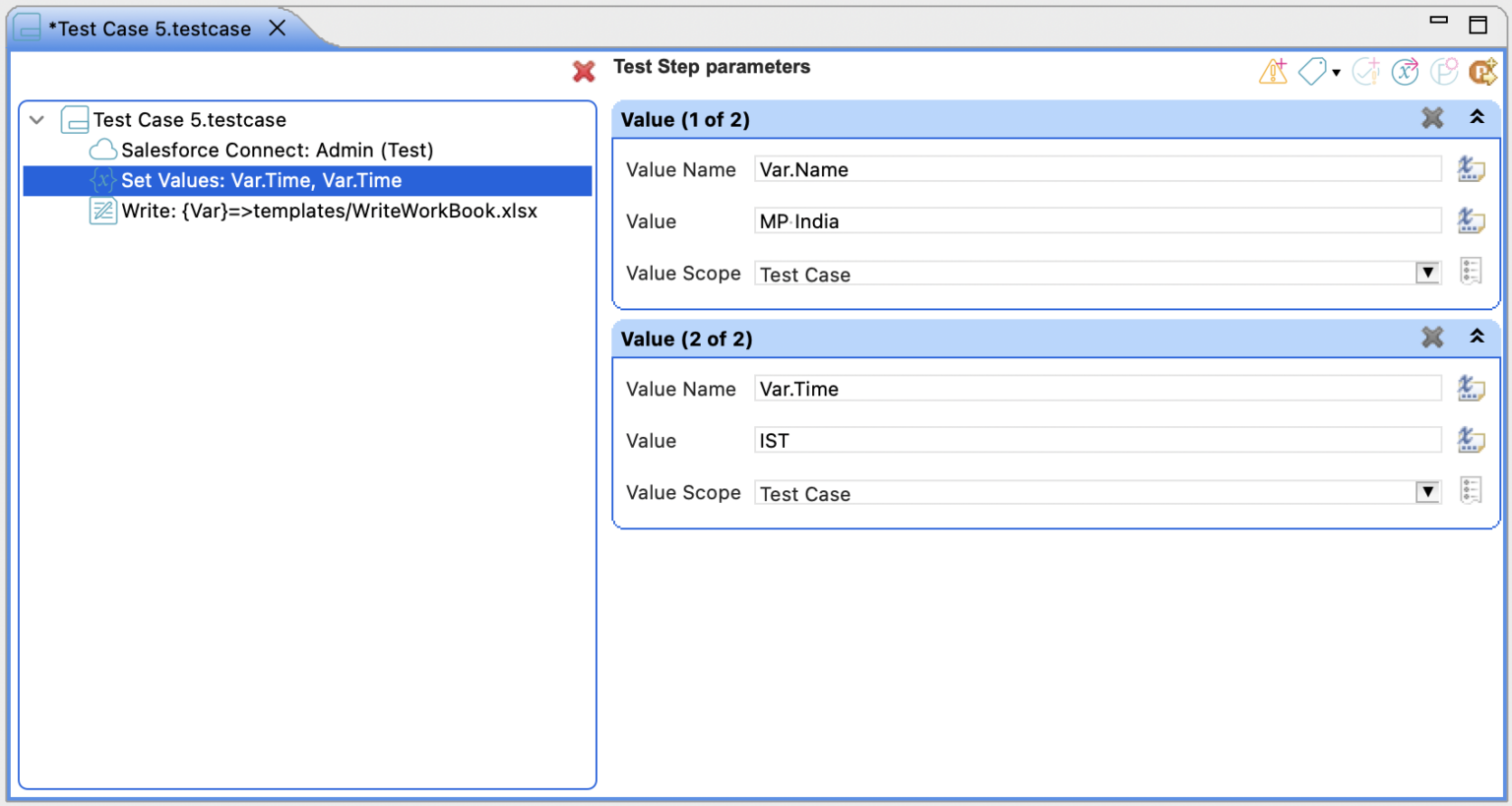This screenshot has width=1512, height=806.
Task: Click the tag icon in the toolbar
Action: pos(1311,71)
